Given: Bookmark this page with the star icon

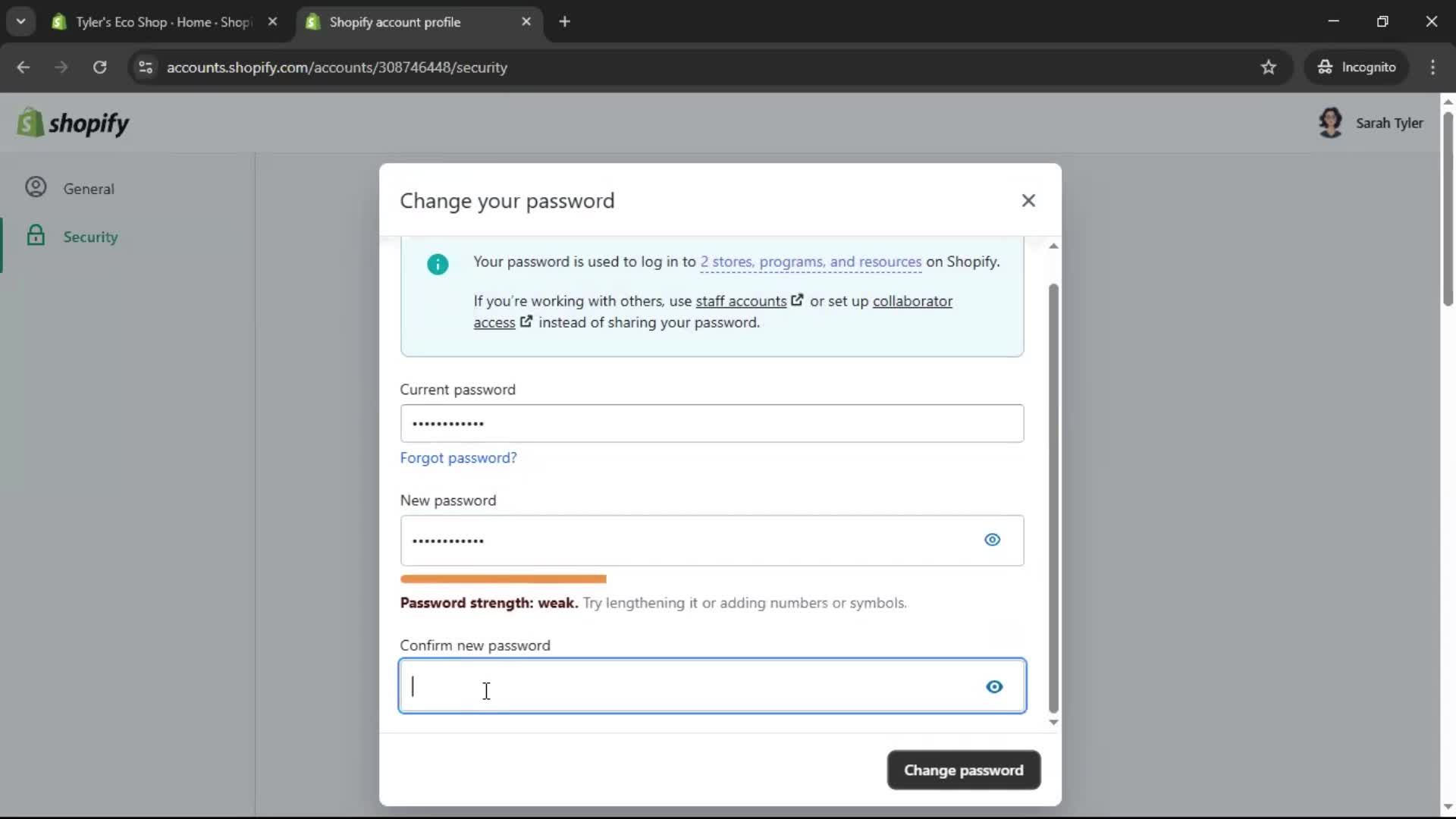Looking at the screenshot, I should [1269, 67].
